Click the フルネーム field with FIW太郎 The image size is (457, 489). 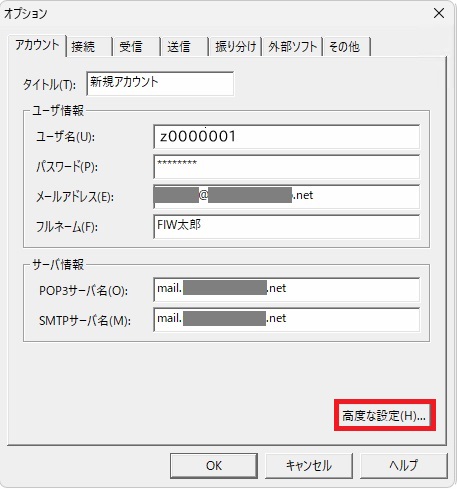click(287, 226)
